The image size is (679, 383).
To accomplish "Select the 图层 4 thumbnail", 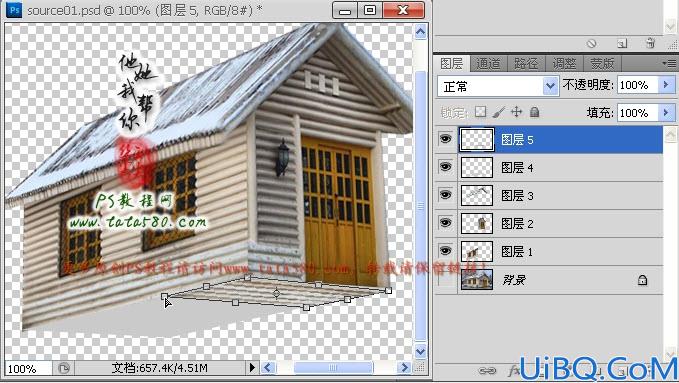I will 476,167.
